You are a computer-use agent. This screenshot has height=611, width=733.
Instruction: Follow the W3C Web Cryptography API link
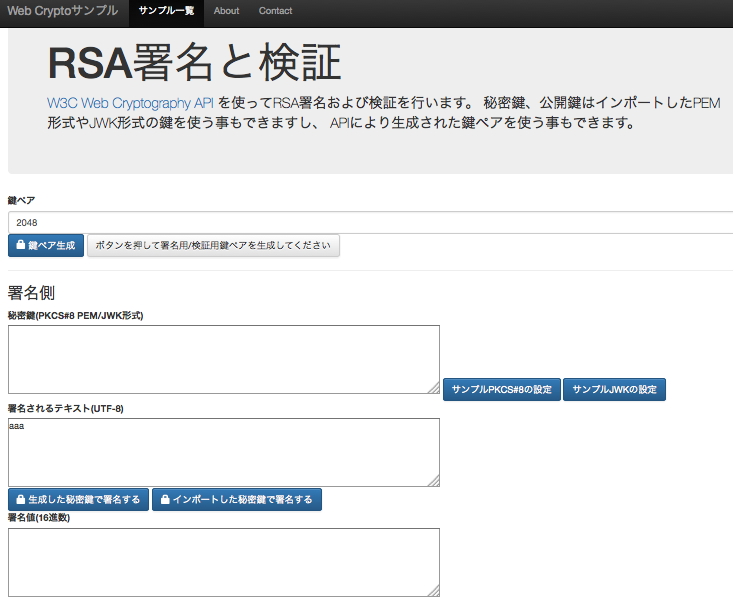(130, 103)
